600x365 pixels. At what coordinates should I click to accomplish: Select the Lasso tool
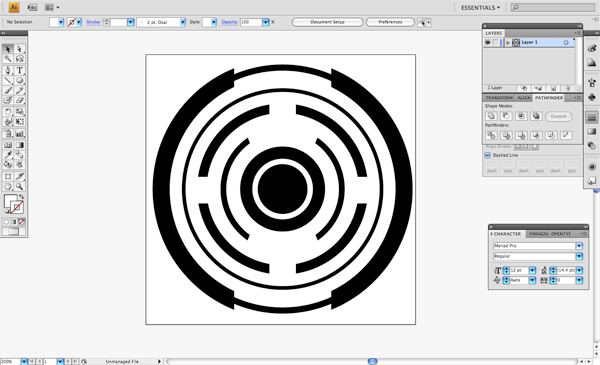point(20,59)
